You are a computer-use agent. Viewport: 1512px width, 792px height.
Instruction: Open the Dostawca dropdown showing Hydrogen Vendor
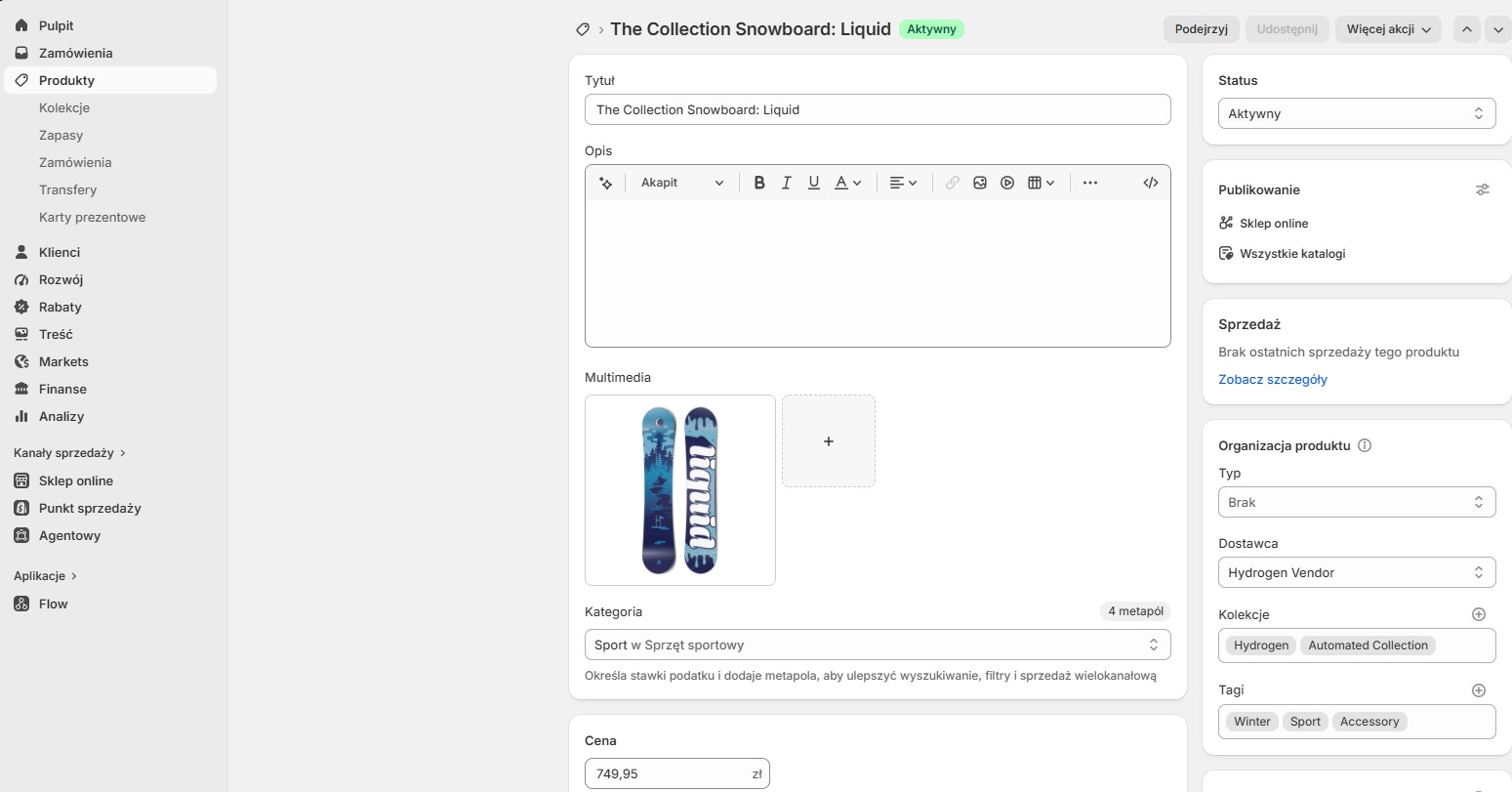coord(1357,572)
